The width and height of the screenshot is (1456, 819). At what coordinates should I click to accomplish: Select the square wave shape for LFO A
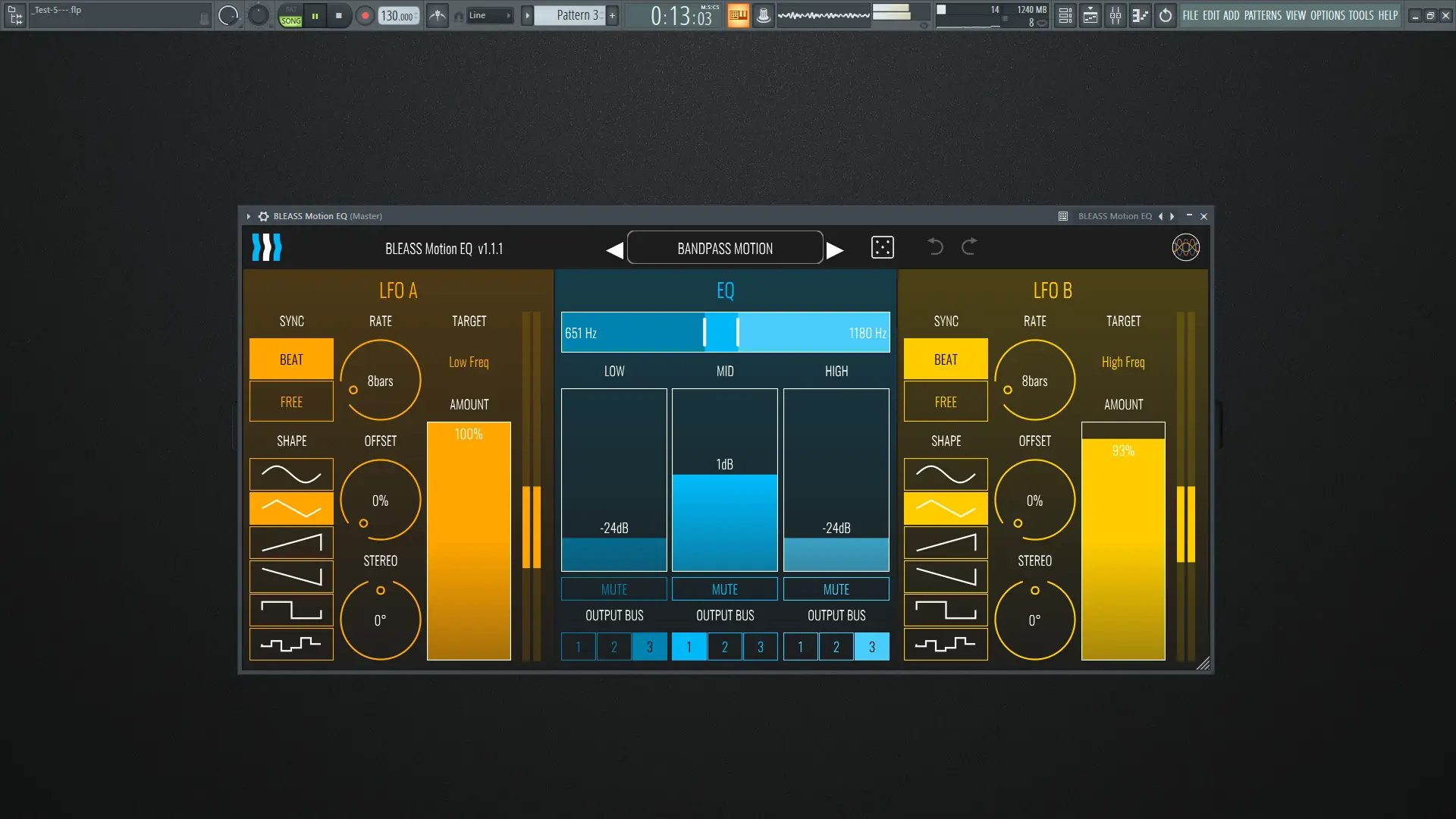pos(290,610)
